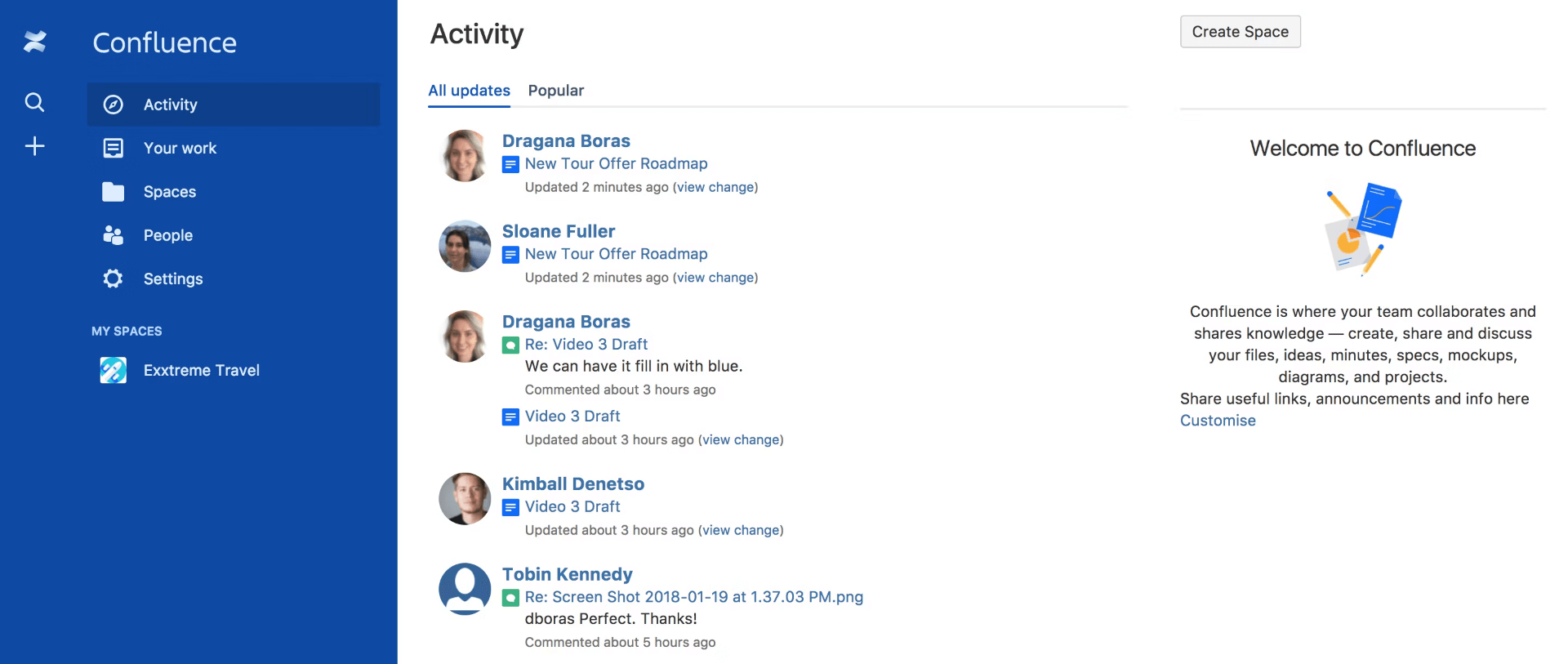This screenshot has width=1568, height=664.
Task: Open Sloane's New Tour Offer Roadmap page
Action: coord(617,255)
